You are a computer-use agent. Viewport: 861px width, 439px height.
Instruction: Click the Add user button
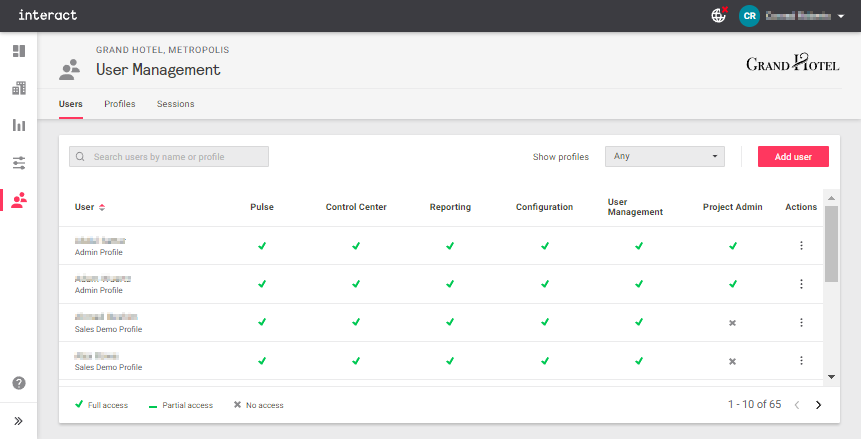(x=792, y=156)
